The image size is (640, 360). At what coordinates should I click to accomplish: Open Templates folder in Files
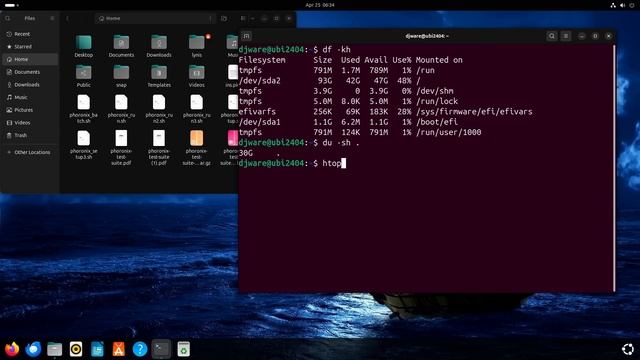click(159, 76)
